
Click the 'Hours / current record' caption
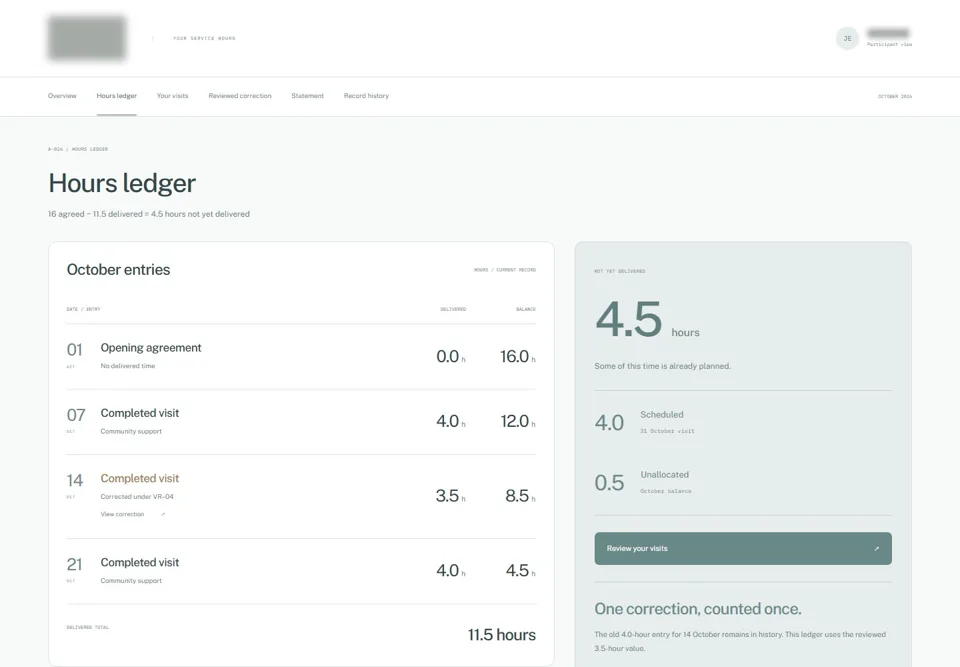coord(504,270)
